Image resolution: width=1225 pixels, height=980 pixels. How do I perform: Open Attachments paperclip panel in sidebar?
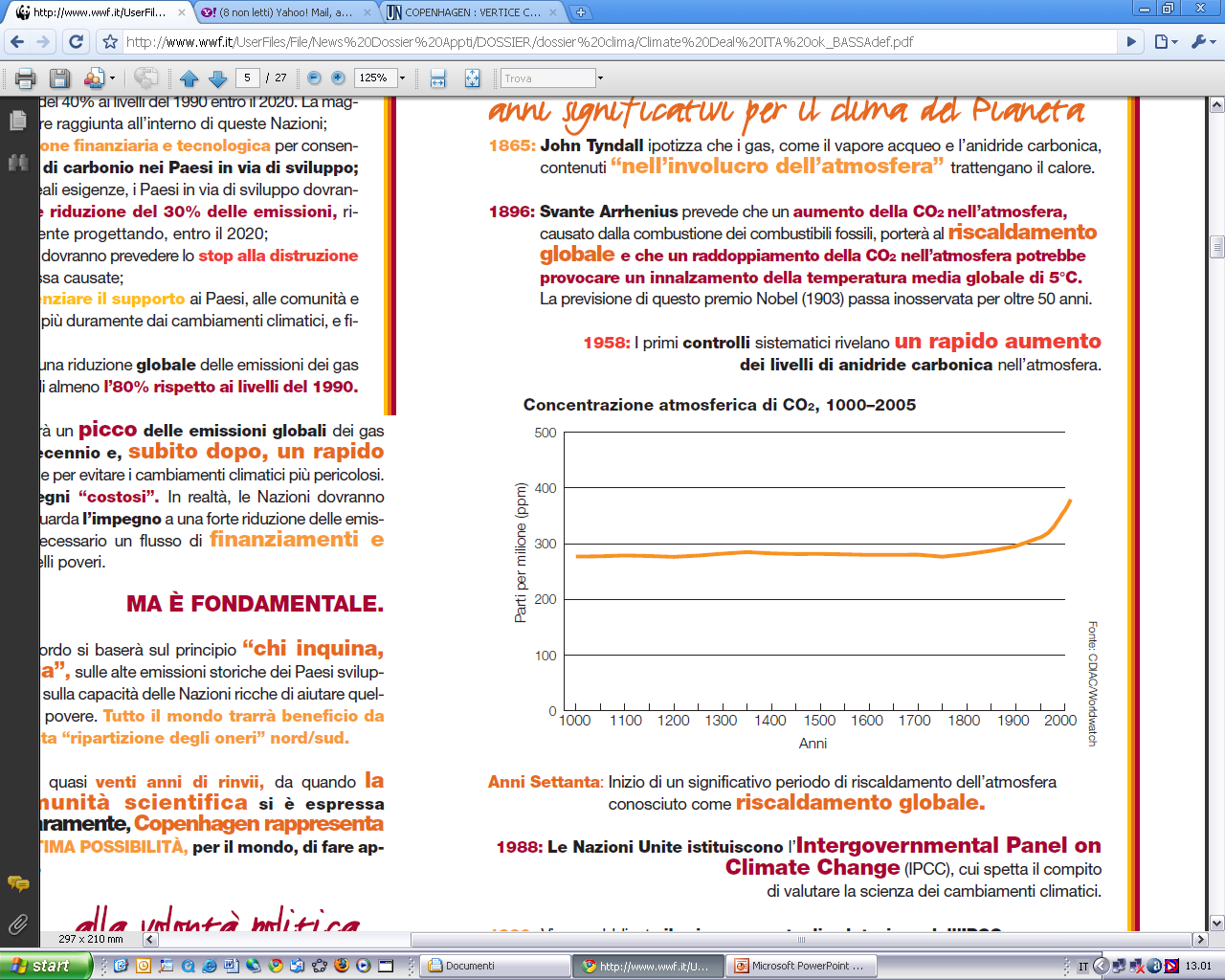click(x=18, y=924)
